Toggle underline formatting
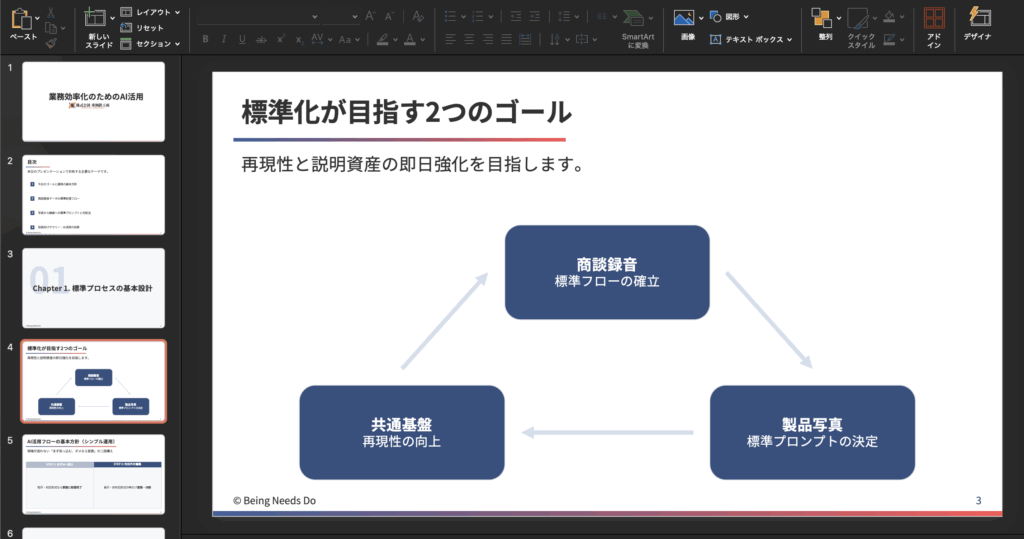Image resolution: width=1024 pixels, height=539 pixels. tap(243, 39)
